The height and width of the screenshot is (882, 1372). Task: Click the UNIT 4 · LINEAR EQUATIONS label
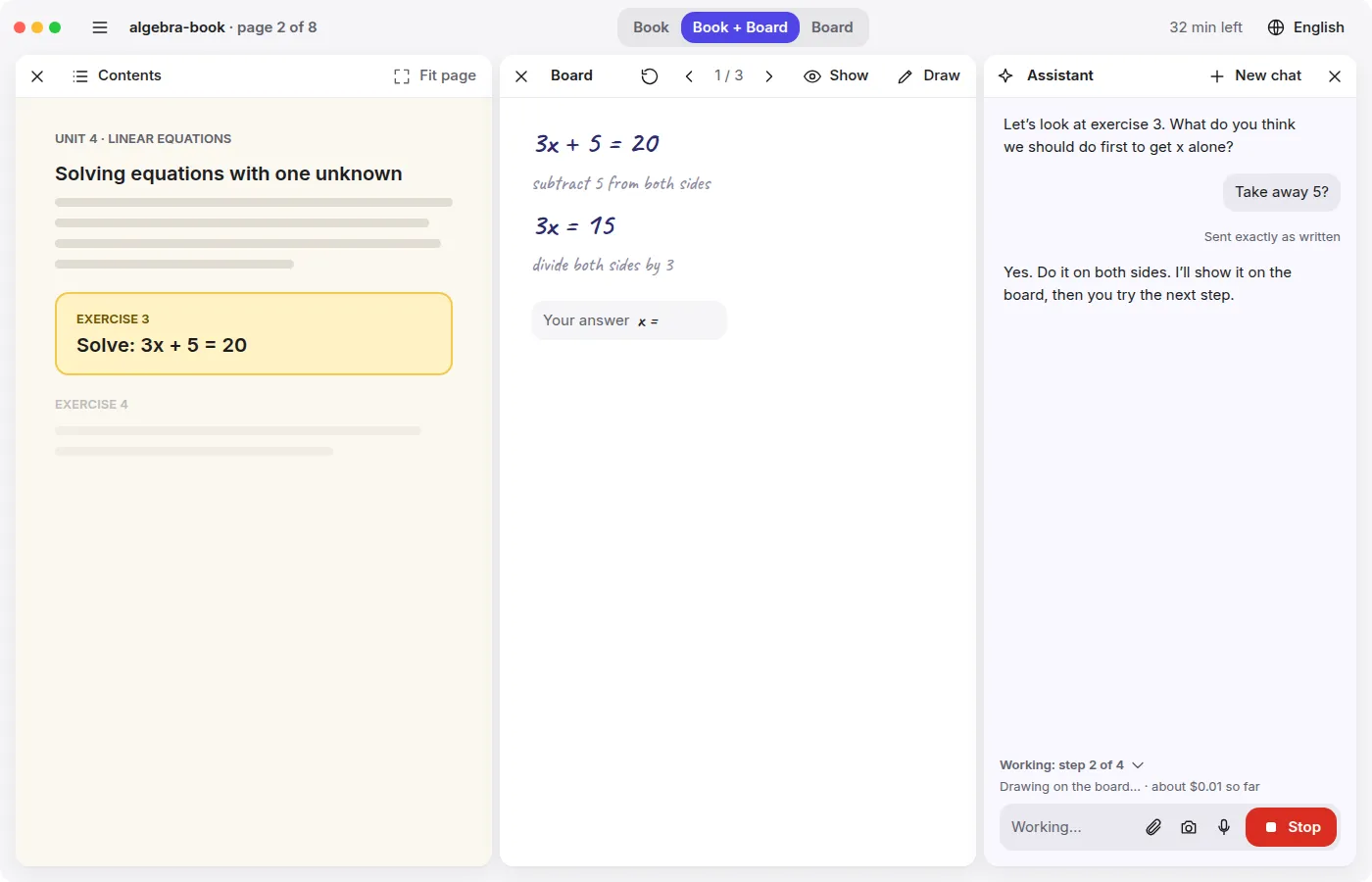coord(143,139)
